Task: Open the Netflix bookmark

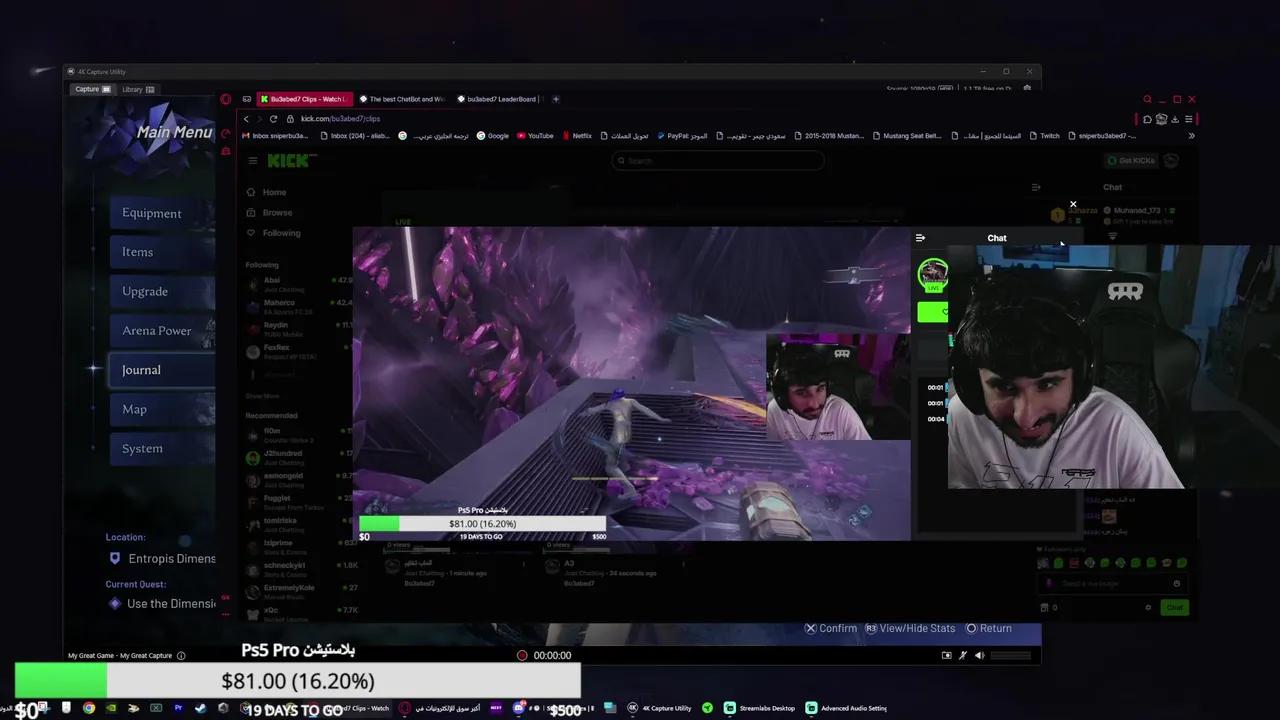Action: [577, 136]
